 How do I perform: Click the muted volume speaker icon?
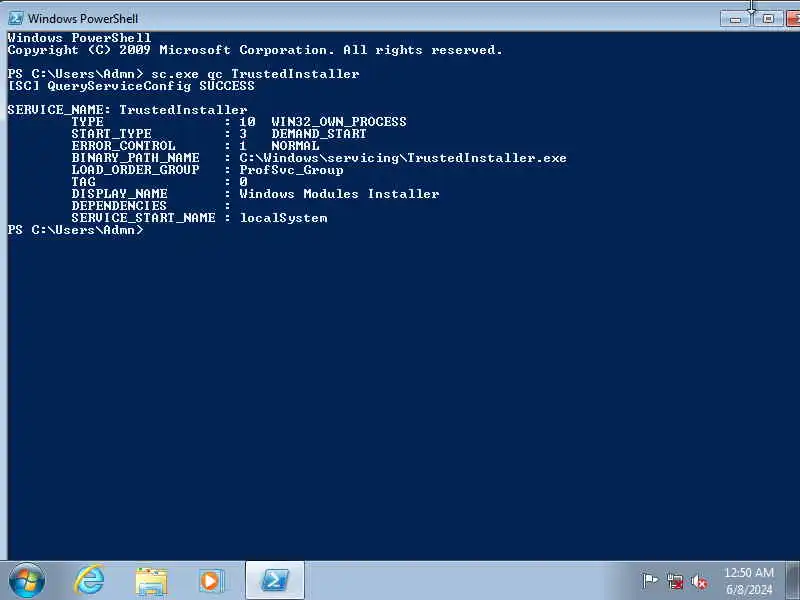click(699, 581)
